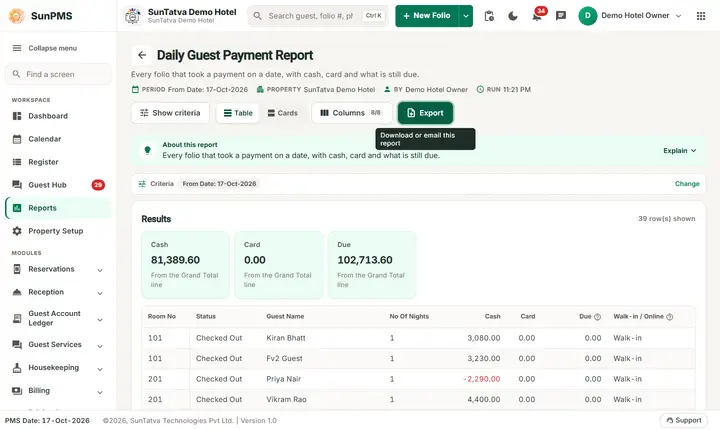Open the chat messages icon in header
720x430 pixels.
click(x=561, y=16)
